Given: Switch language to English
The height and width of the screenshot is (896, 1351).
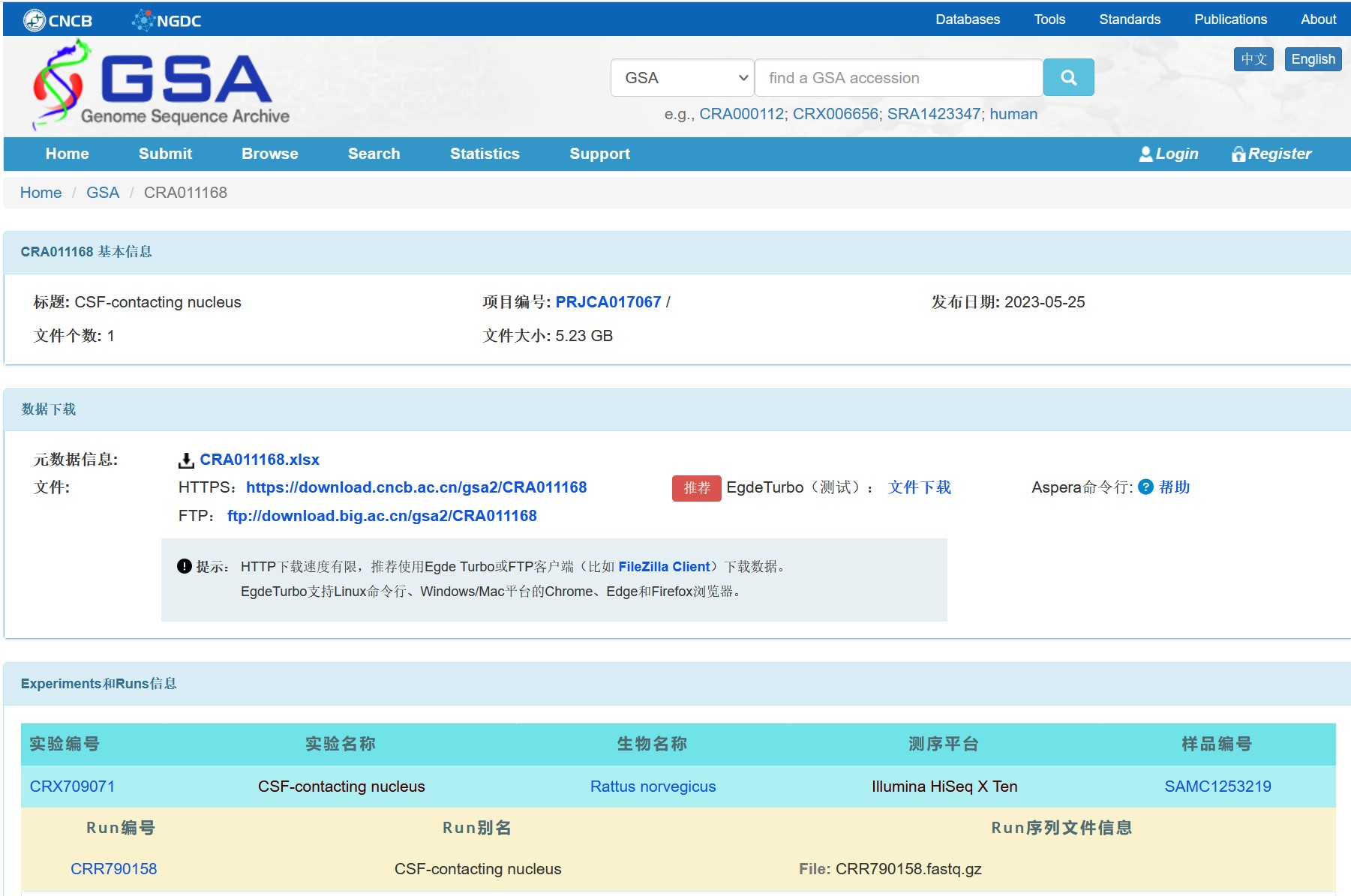Looking at the screenshot, I should (x=1313, y=59).
